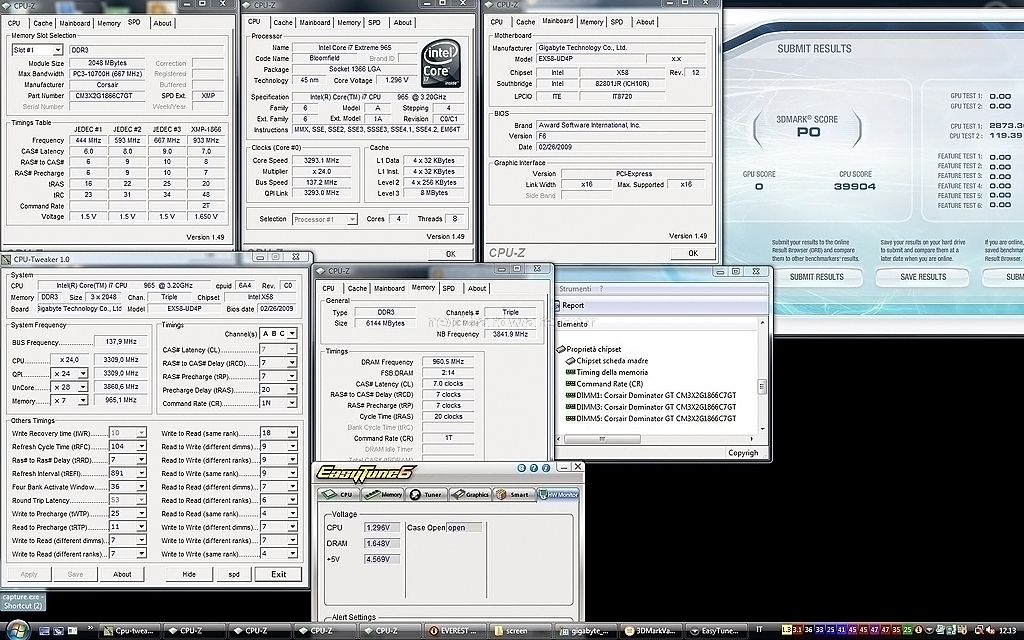The height and width of the screenshot is (640, 1024).
Task: Click the Part Number field CM3X2G1866C7GT
Action: 107,96
